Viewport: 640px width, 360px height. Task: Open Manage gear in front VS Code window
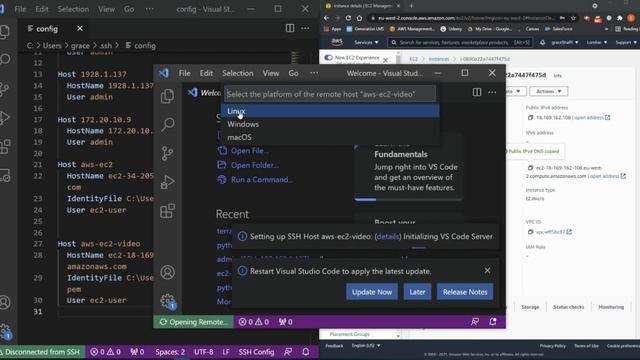(167, 301)
